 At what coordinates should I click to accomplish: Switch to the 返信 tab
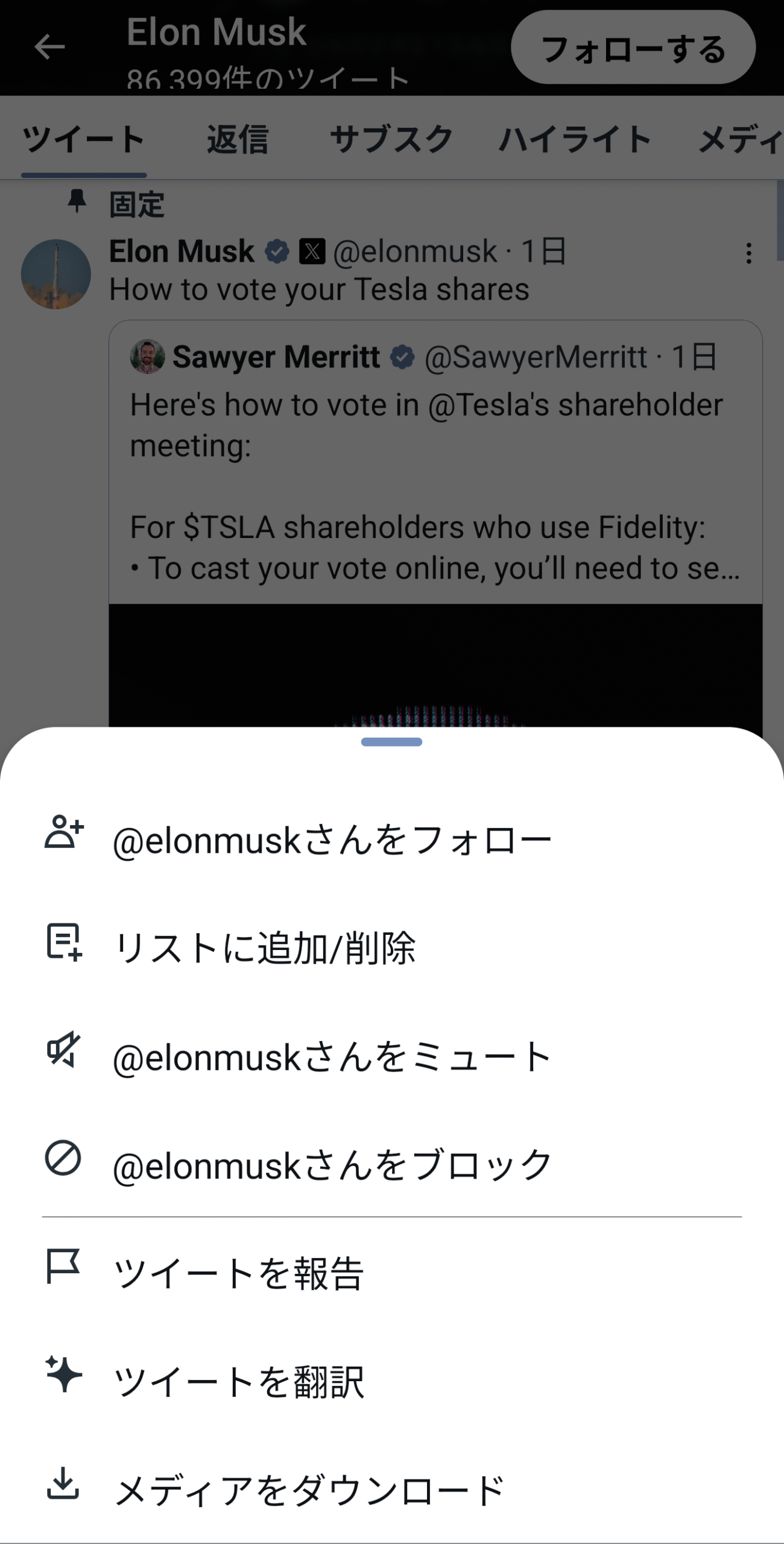point(238,140)
